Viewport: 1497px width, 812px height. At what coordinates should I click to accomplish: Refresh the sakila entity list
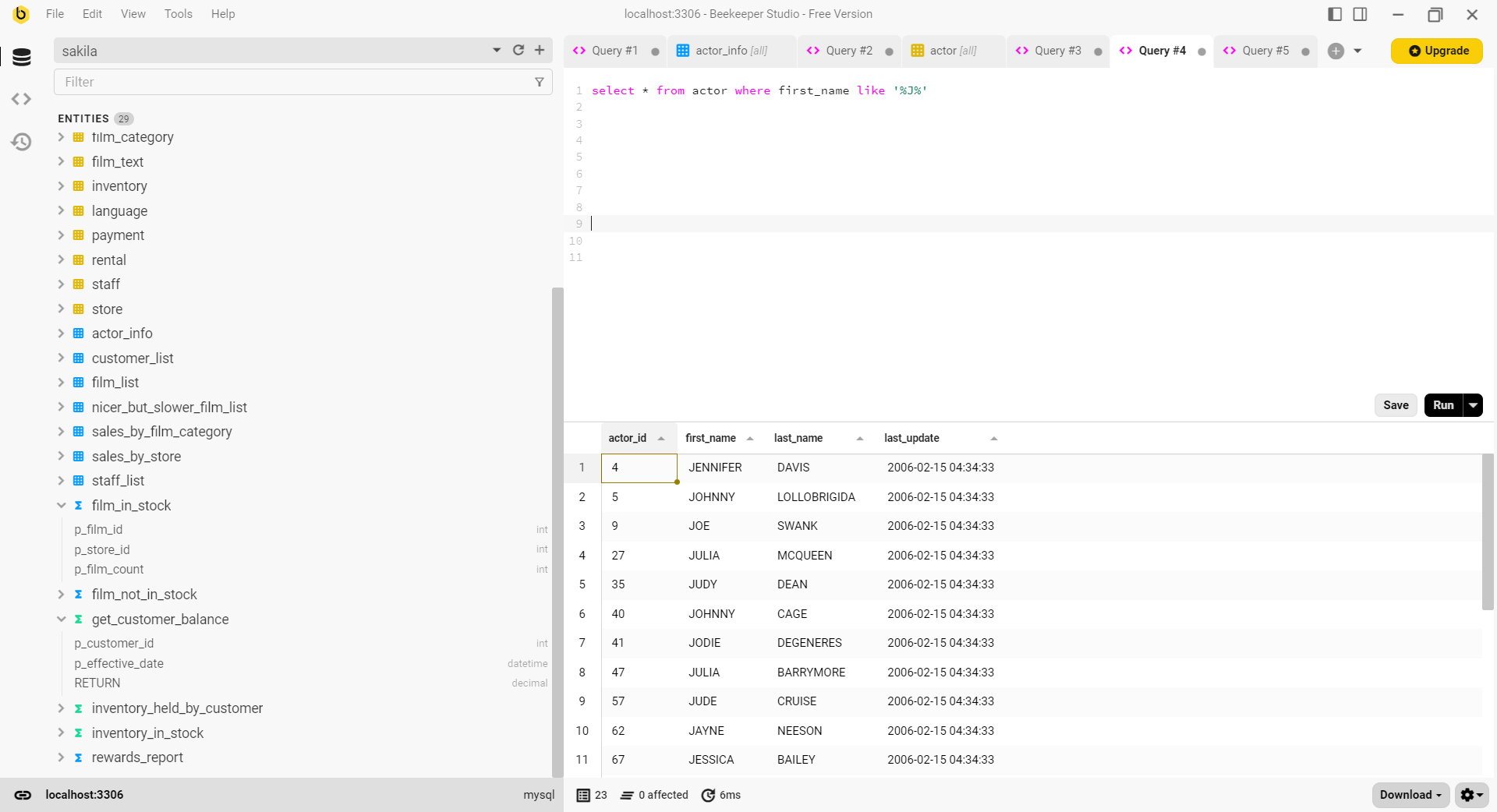click(518, 50)
